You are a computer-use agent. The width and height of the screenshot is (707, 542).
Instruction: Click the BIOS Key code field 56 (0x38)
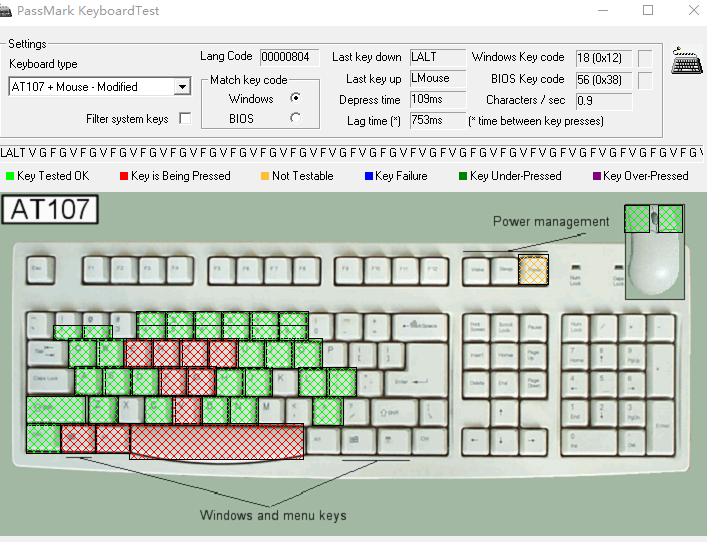pyautogui.click(x=604, y=80)
